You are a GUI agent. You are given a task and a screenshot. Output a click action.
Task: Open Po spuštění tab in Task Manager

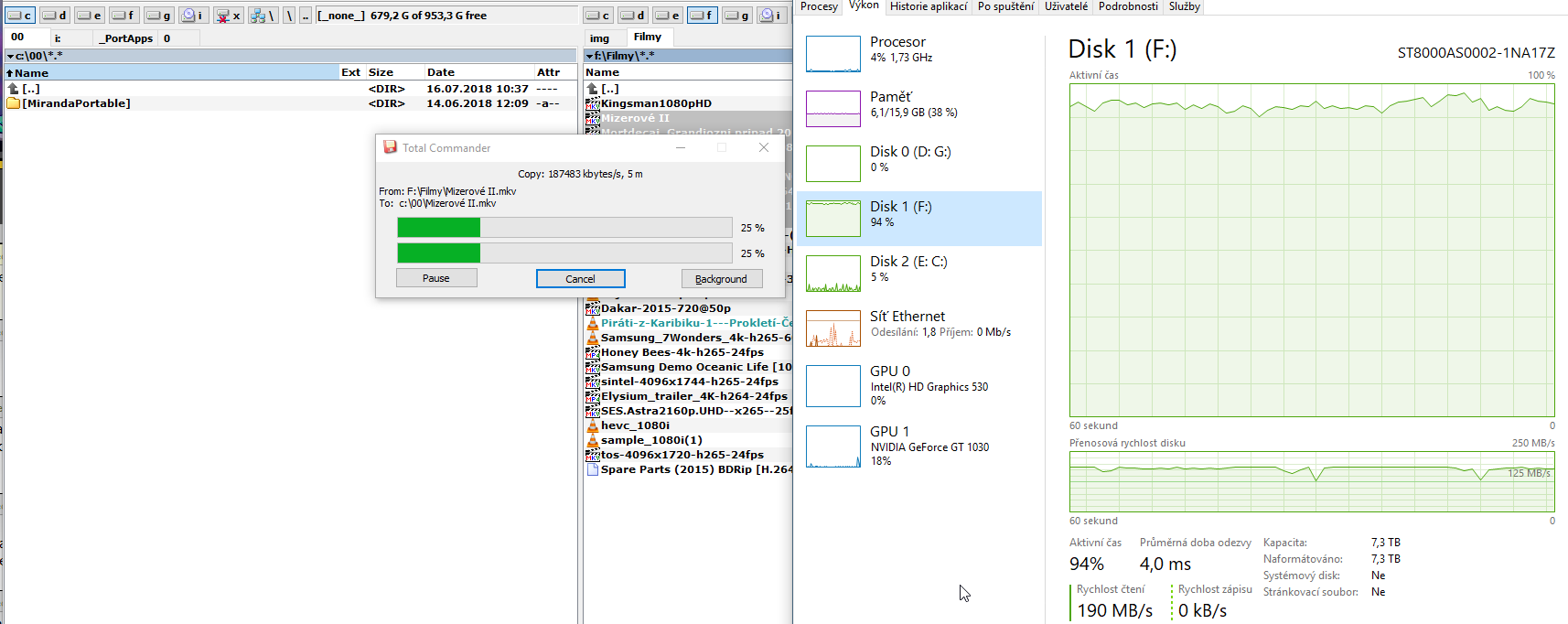point(1005,6)
